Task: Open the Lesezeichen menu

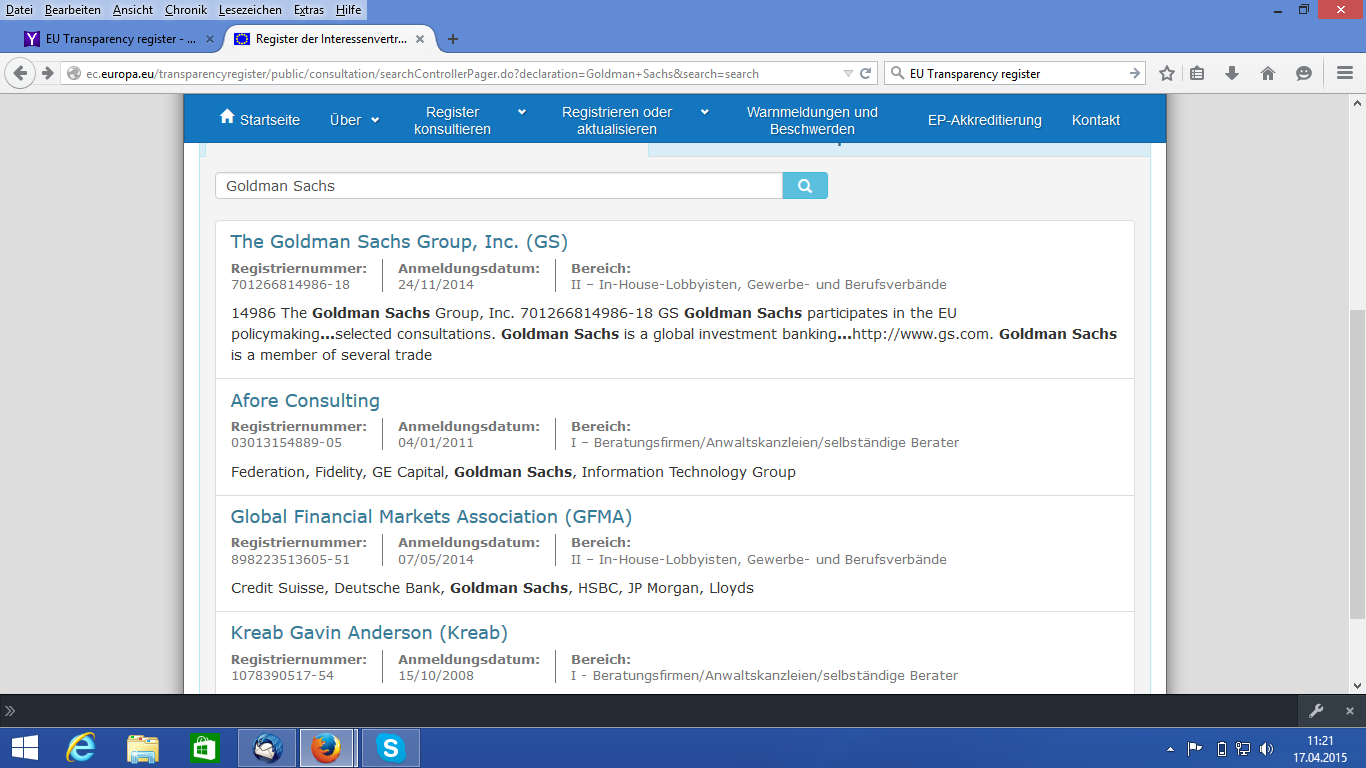Action: tap(252, 9)
